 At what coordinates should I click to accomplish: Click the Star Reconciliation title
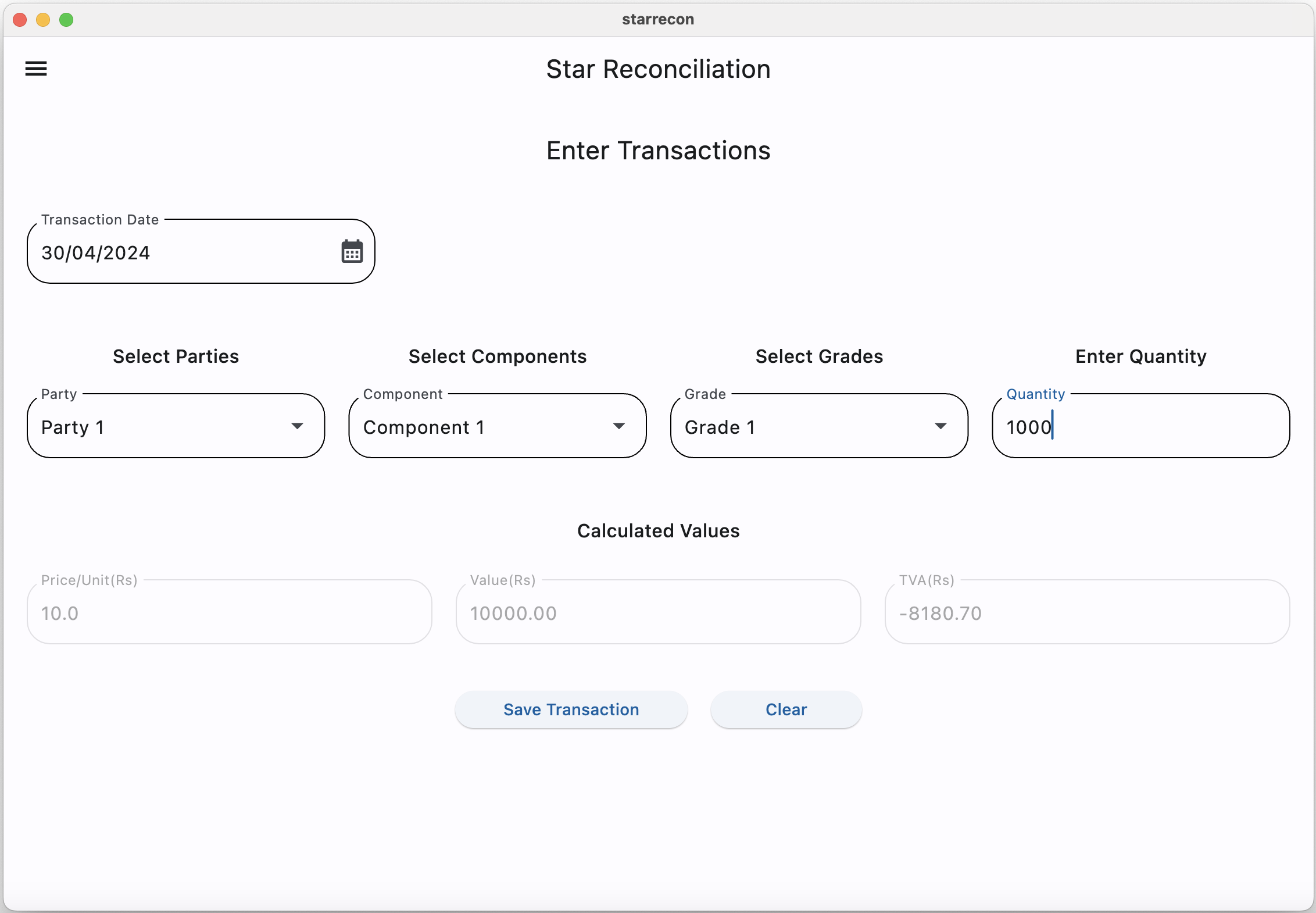[658, 69]
